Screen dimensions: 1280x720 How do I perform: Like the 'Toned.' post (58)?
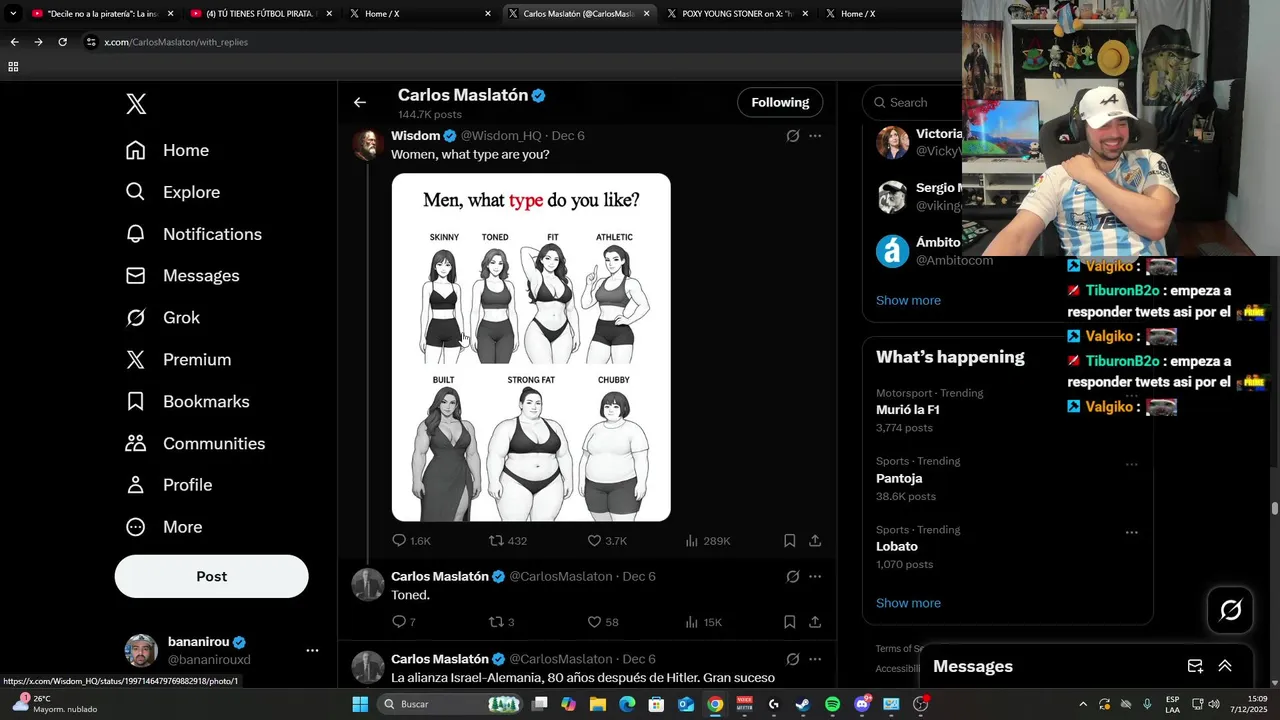point(602,622)
